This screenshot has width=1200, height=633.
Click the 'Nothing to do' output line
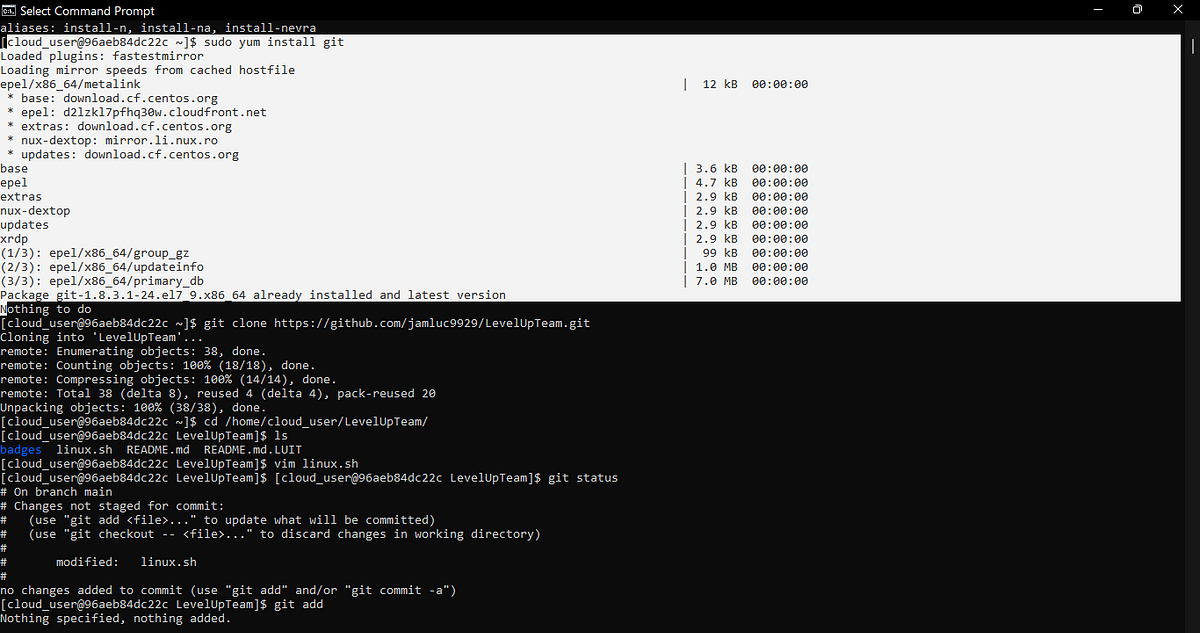coord(47,308)
